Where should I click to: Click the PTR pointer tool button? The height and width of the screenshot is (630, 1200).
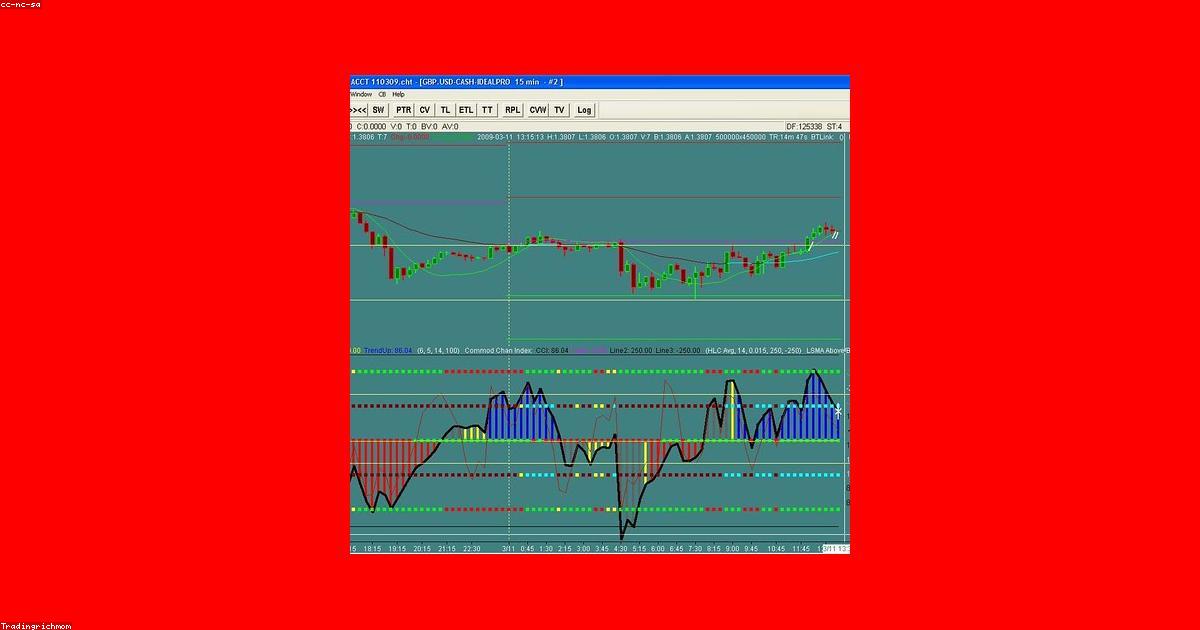tap(403, 110)
